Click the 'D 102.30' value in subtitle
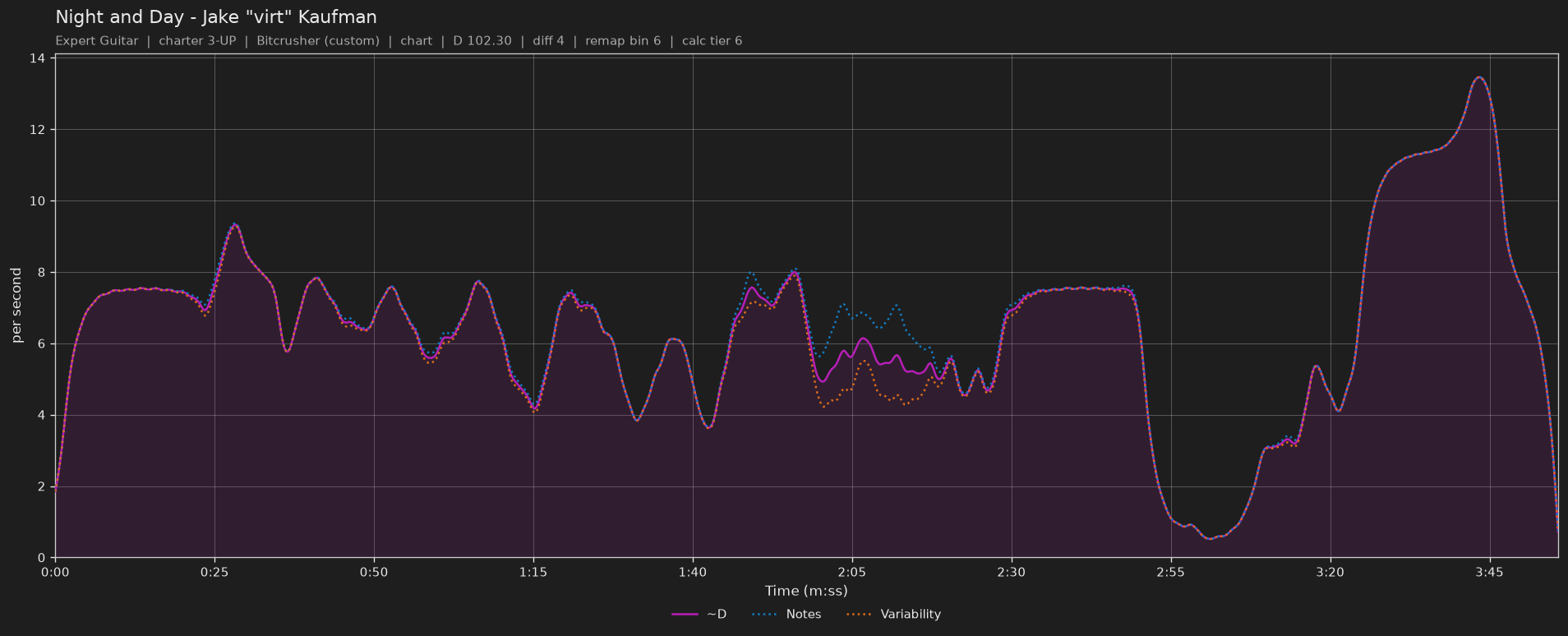 point(482,40)
